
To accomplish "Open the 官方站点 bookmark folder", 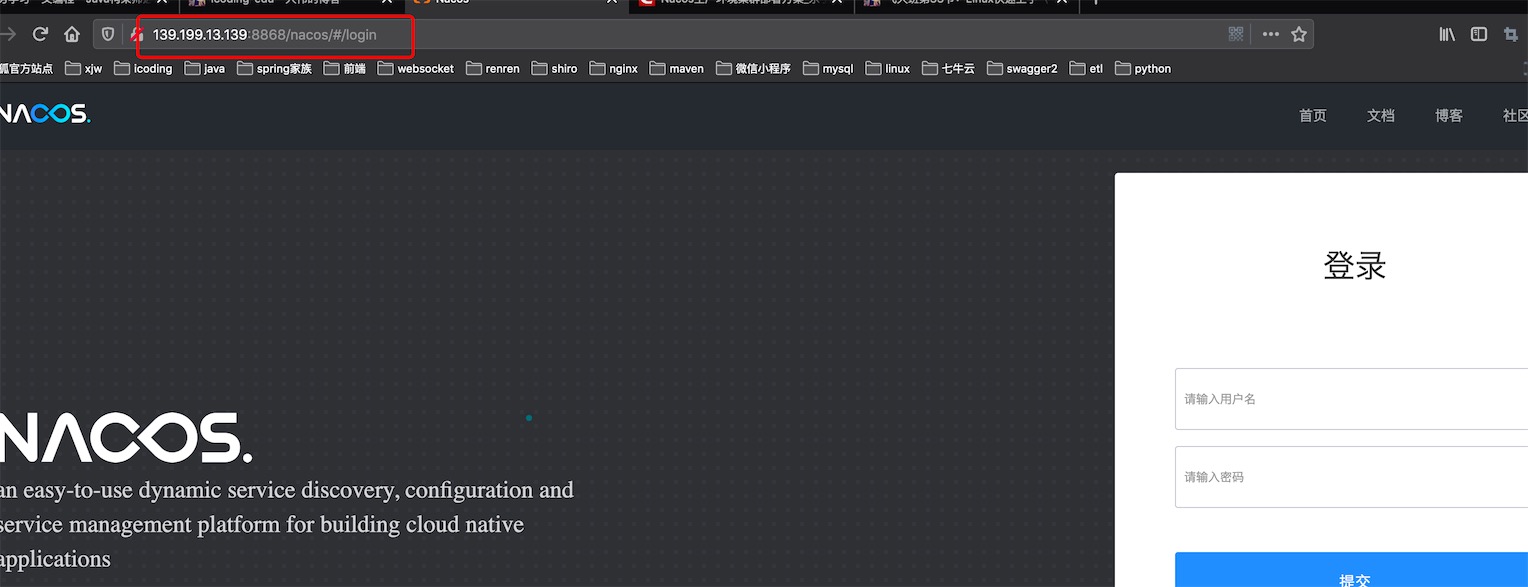I will coord(26,69).
